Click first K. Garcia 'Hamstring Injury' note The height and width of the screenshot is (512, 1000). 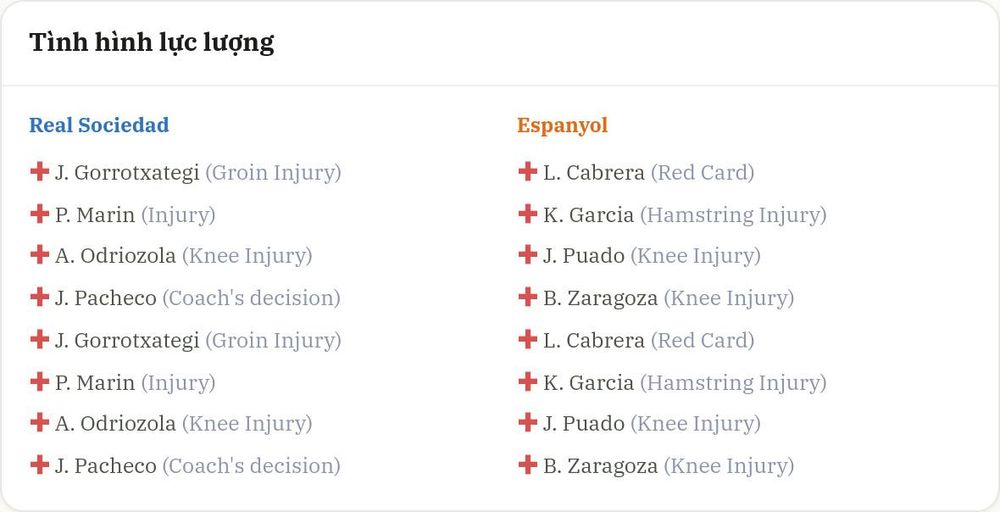(733, 216)
